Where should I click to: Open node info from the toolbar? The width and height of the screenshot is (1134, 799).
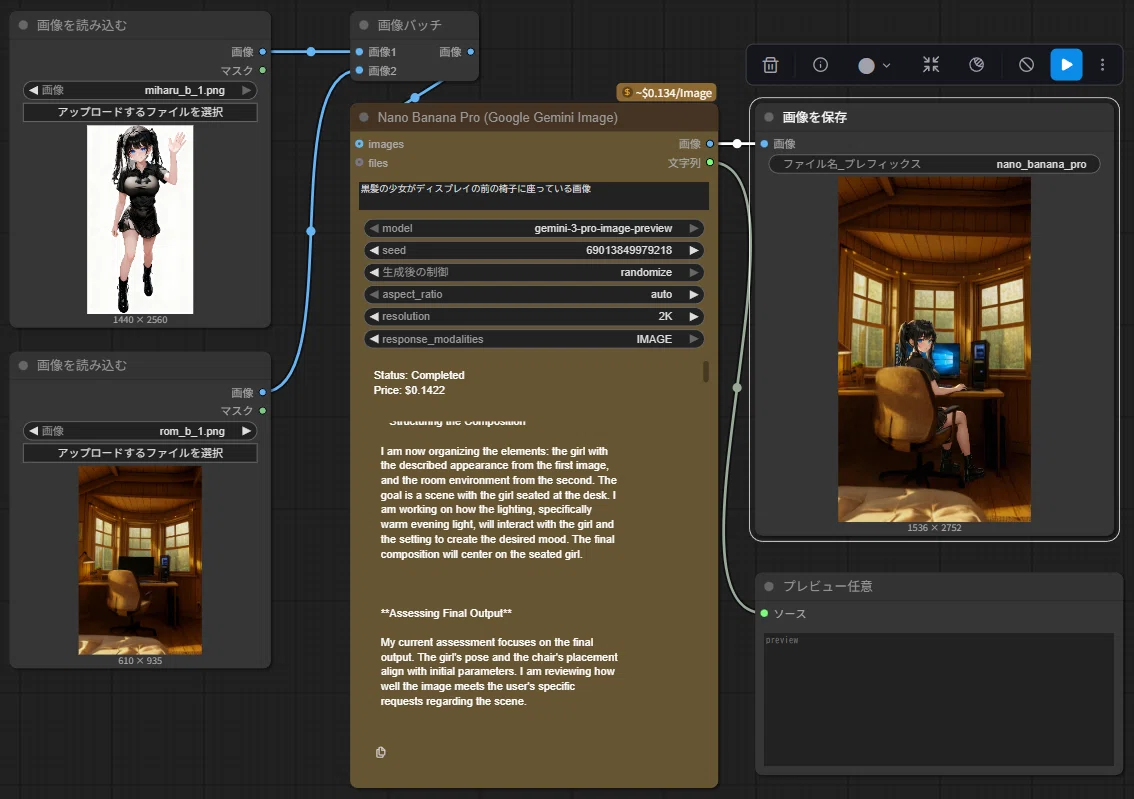pyautogui.click(x=820, y=65)
